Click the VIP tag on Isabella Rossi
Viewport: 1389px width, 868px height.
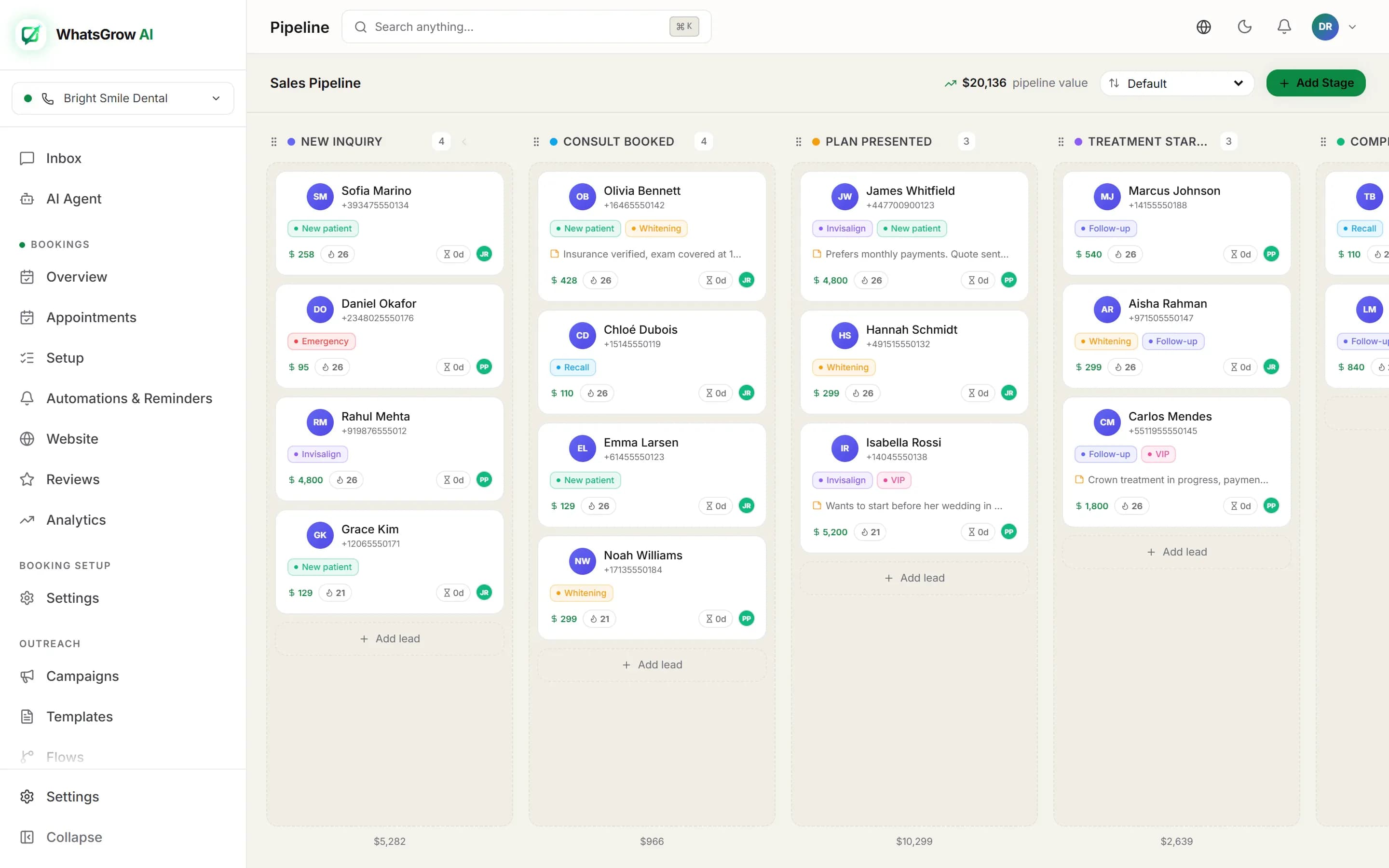[894, 480]
